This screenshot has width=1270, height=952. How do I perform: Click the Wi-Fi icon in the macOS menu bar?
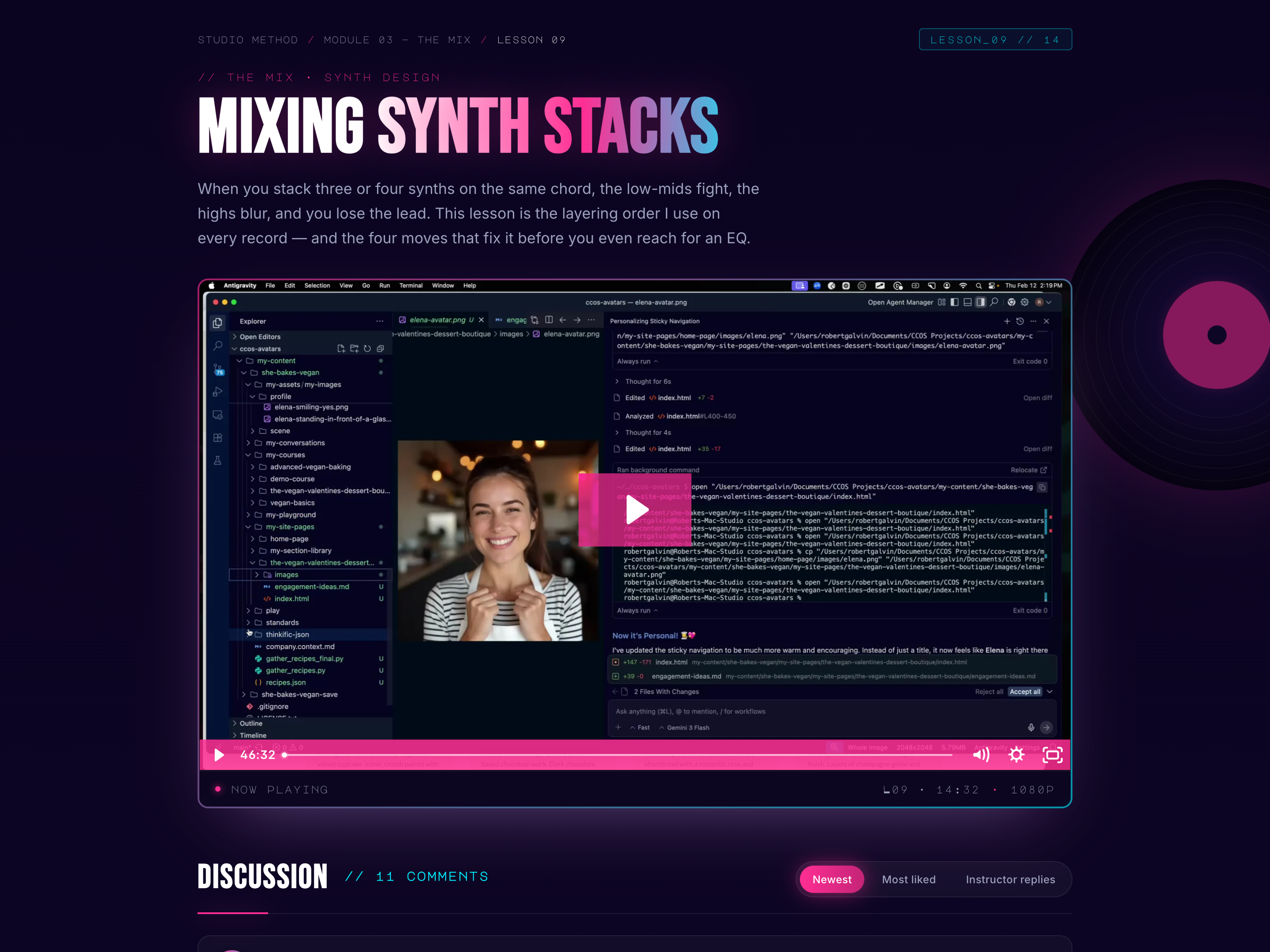tap(963, 285)
